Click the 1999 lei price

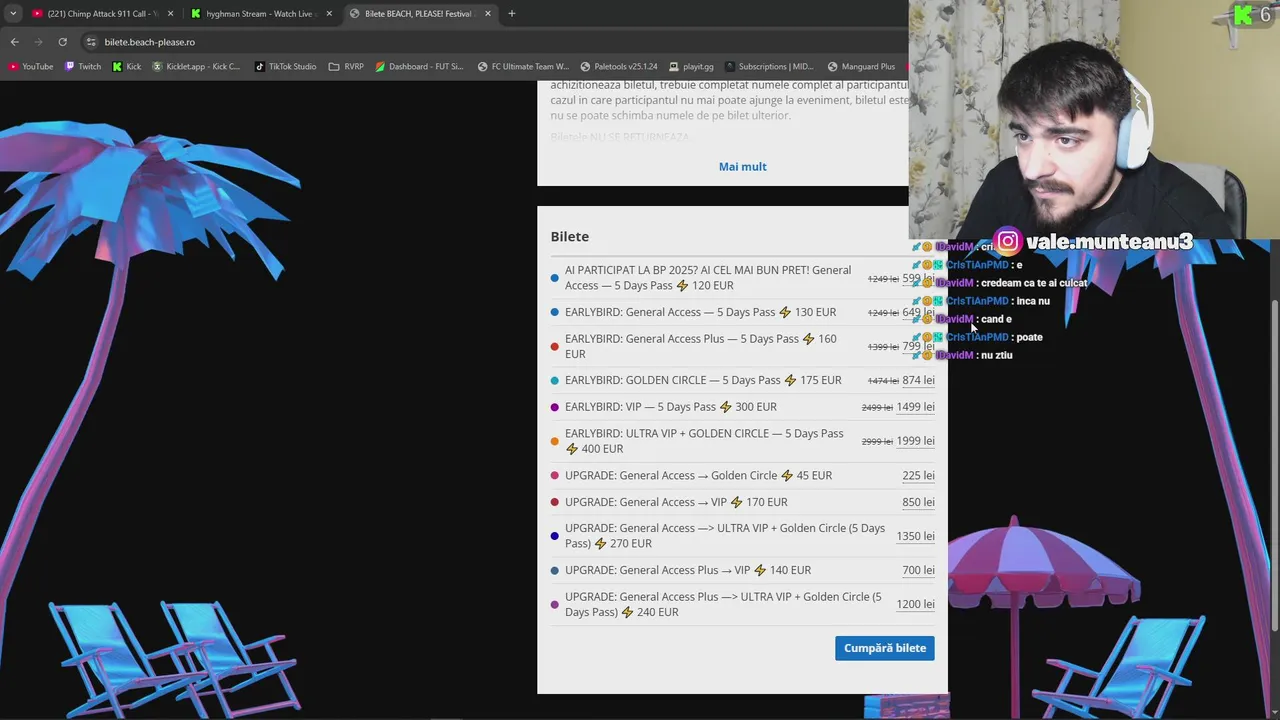point(915,441)
